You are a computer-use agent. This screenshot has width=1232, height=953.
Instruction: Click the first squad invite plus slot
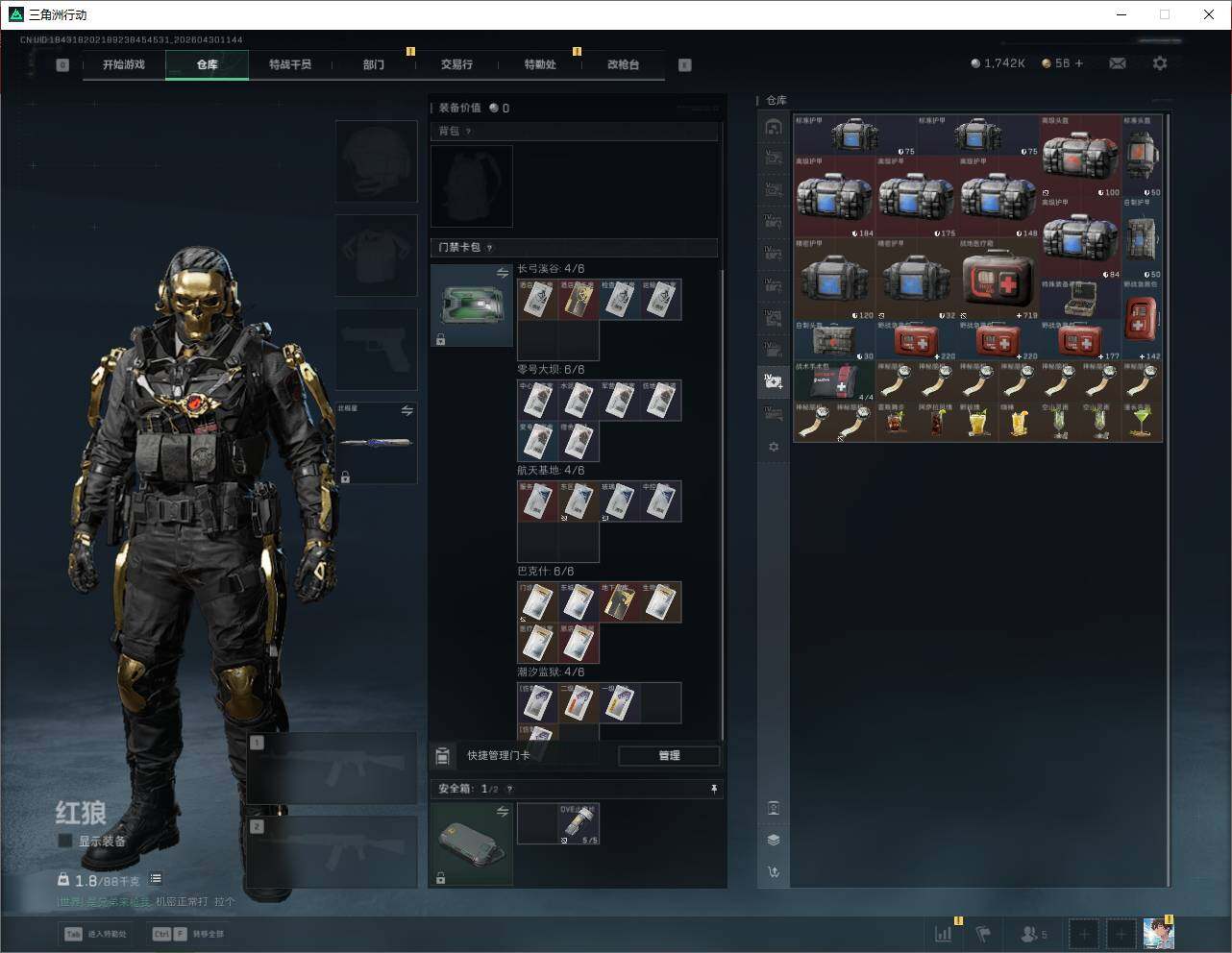1084,934
